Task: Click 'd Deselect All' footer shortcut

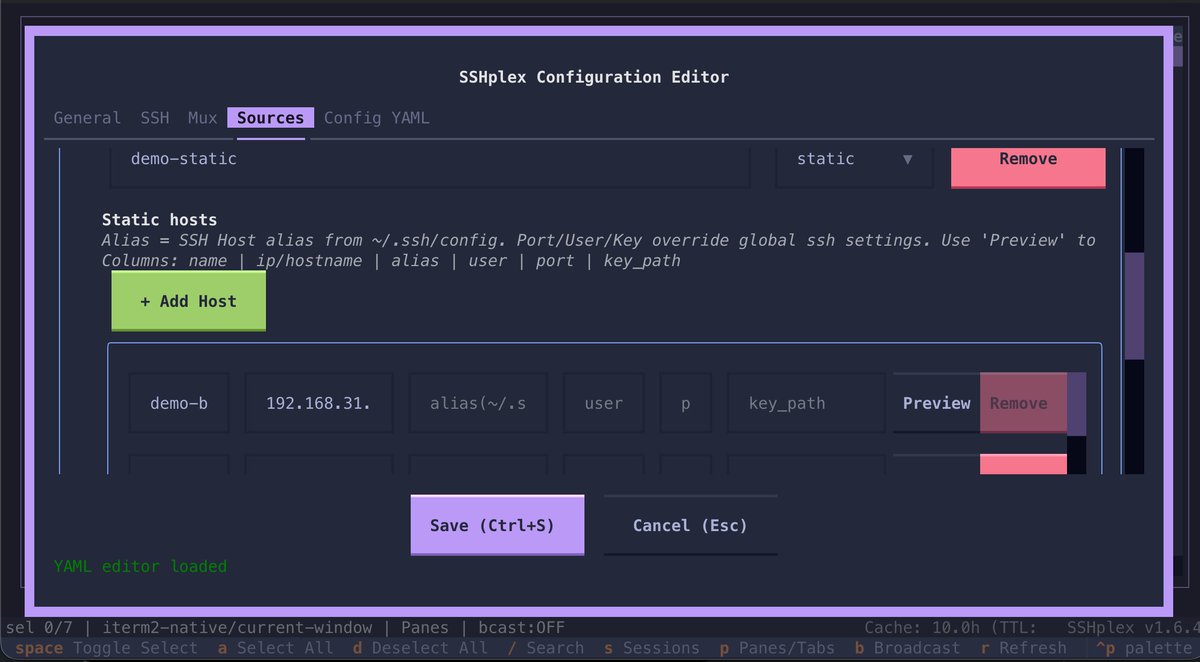Action: click(x=420, y=648)
